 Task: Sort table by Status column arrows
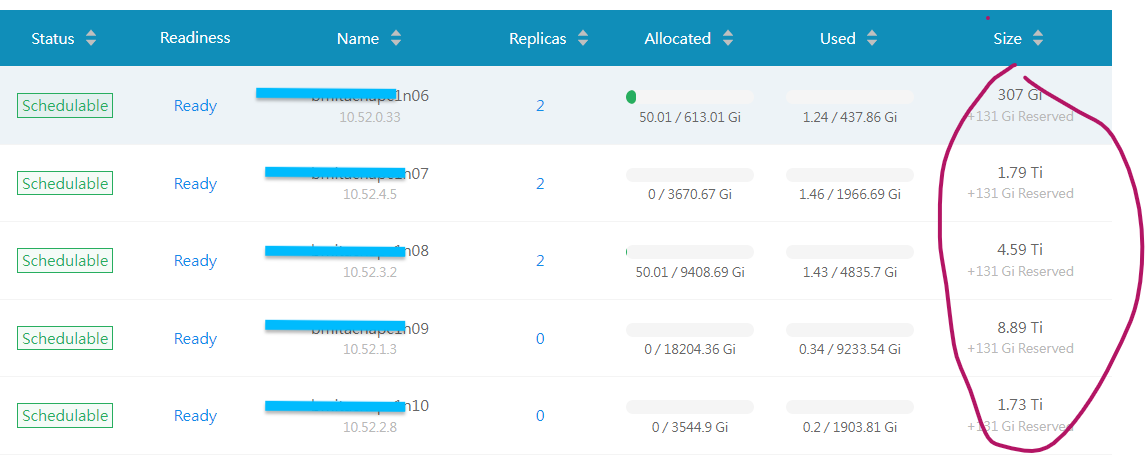click(91, 39)
